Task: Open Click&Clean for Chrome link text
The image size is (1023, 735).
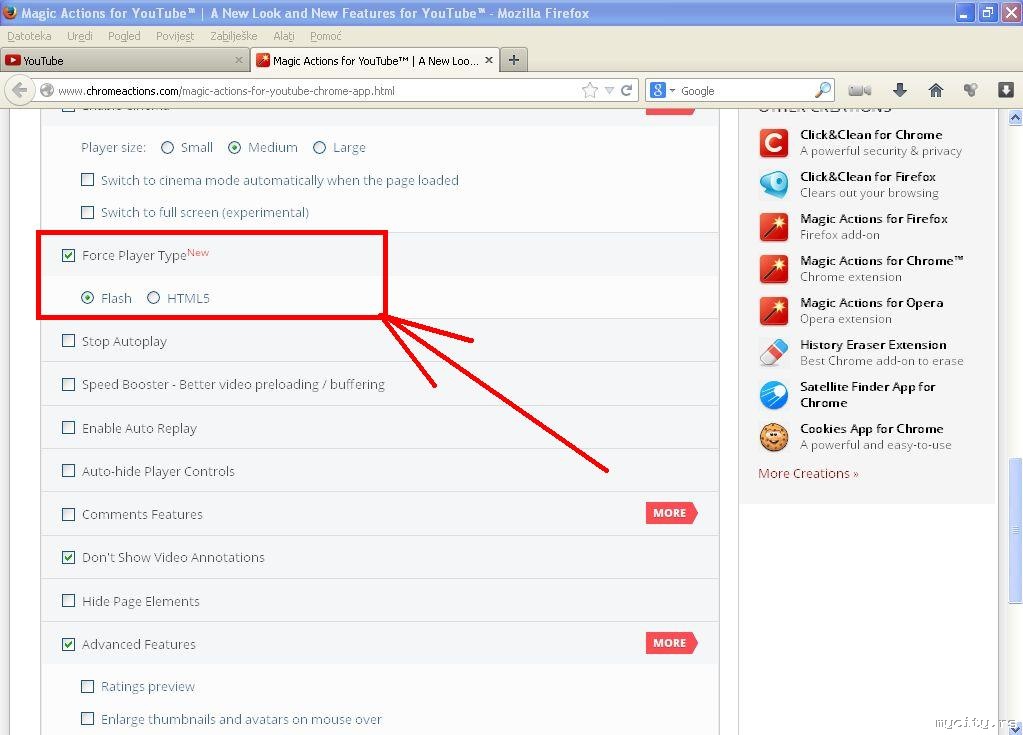Action: [x=871, y=135]
